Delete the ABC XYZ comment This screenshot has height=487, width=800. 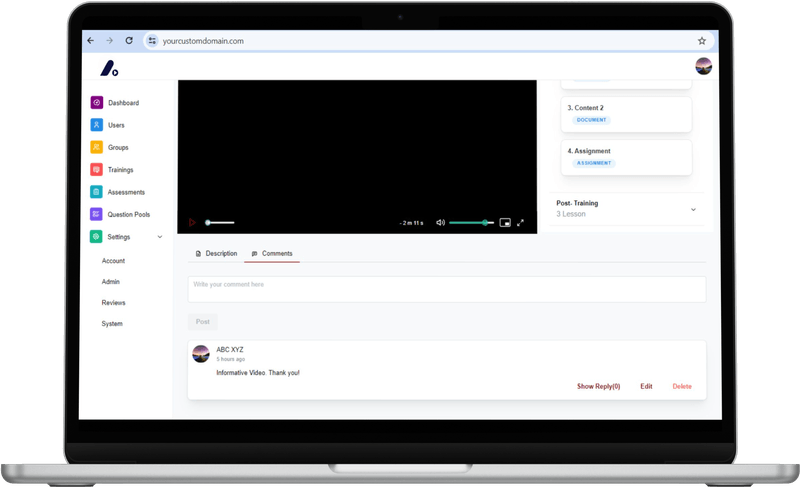681,386
